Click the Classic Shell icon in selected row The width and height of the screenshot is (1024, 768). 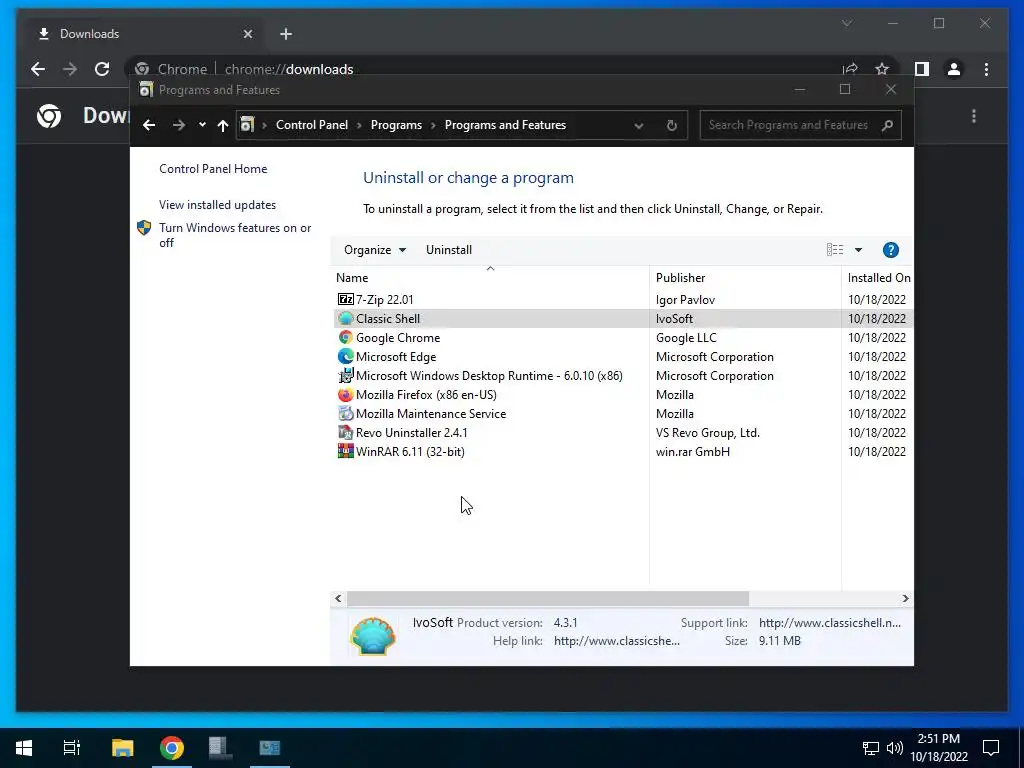click(345, 319)
